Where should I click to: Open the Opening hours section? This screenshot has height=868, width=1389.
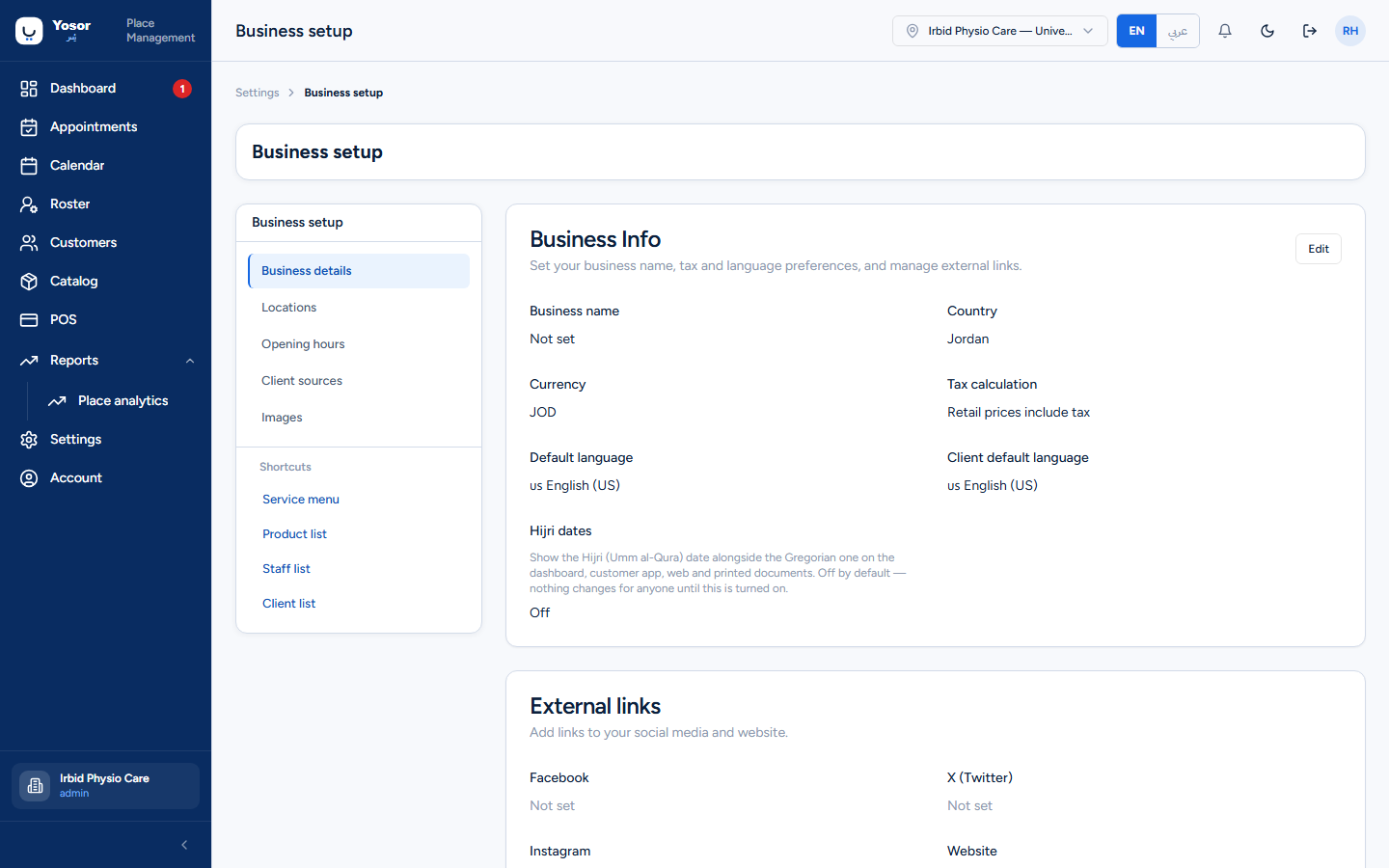pos(359,344)
